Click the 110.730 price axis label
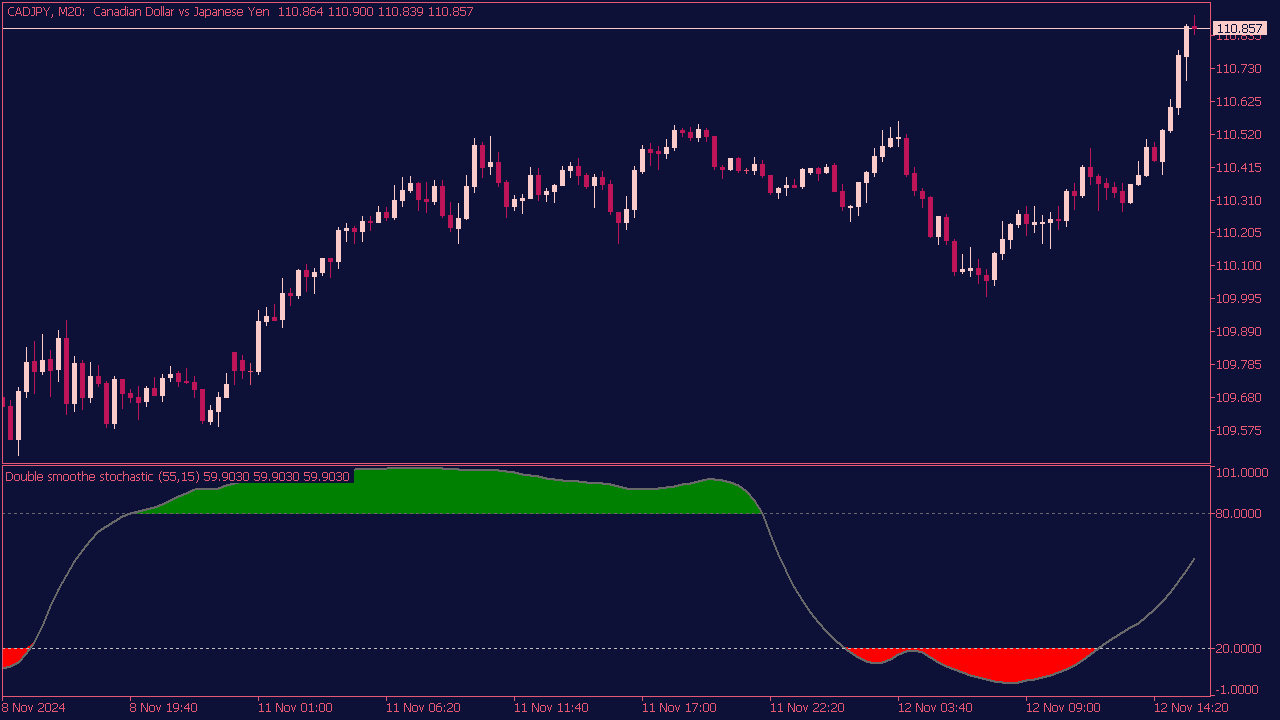1280x720 pixels. pos(1238,68)
